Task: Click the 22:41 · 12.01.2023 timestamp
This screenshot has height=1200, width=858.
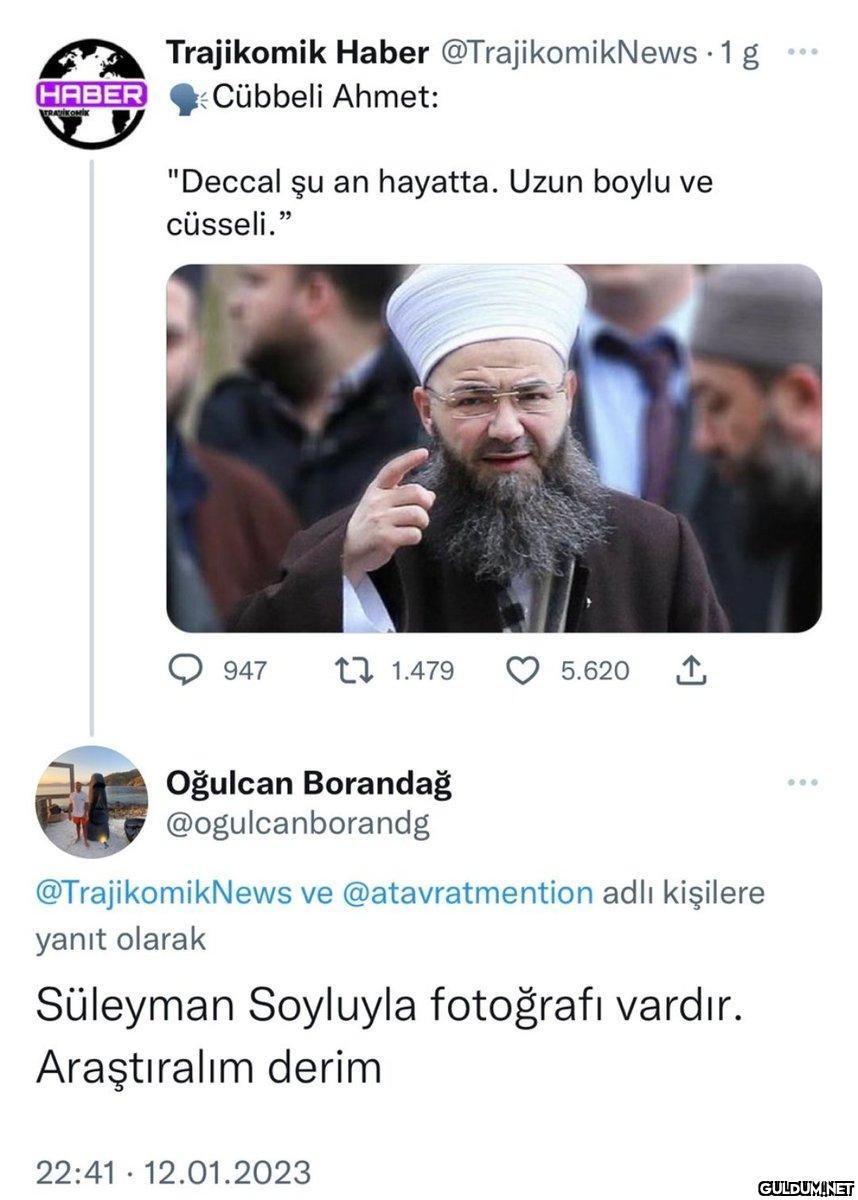Action: coord(173,1171)
